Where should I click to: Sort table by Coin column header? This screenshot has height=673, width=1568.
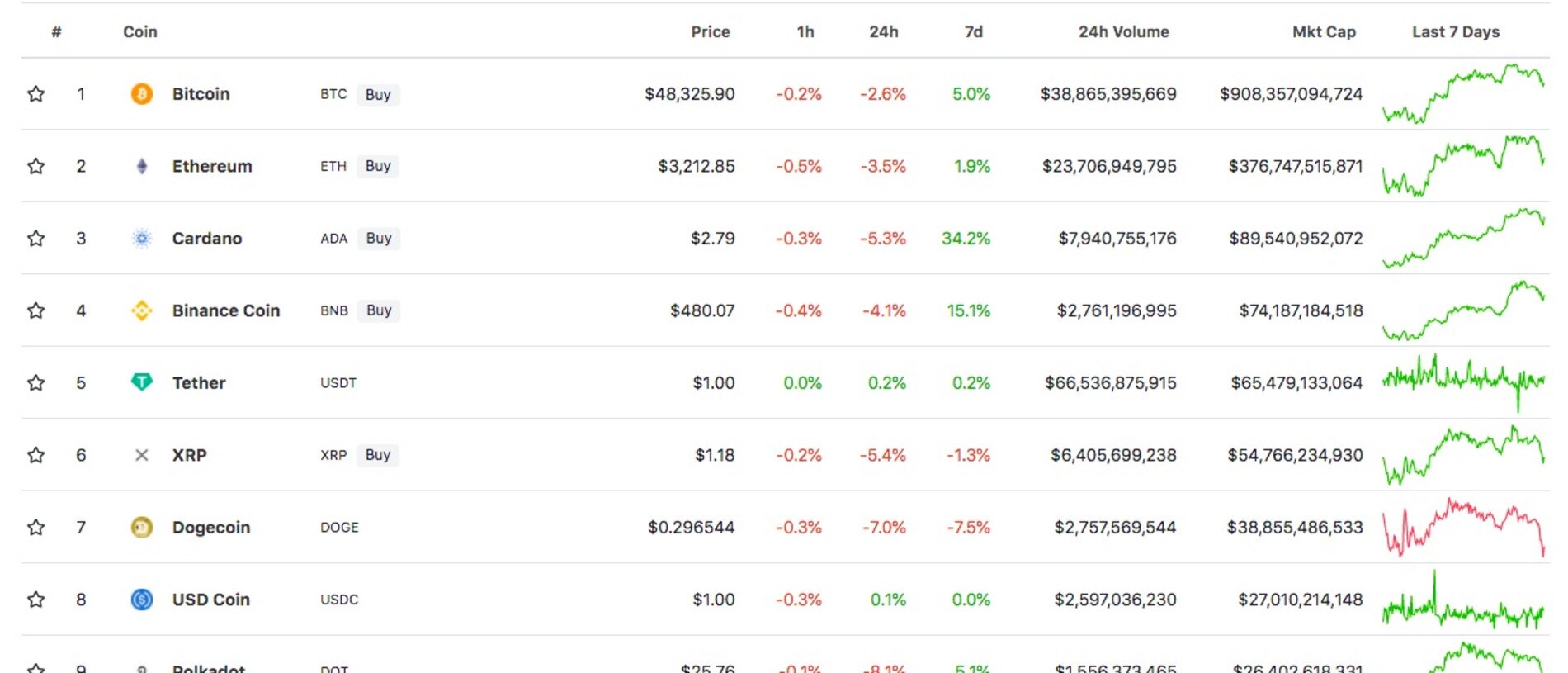(140, 31)
